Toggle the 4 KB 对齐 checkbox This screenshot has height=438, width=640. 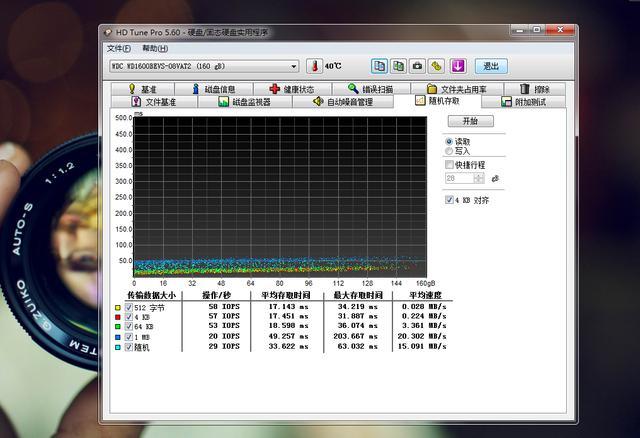(x=449, y=200)
